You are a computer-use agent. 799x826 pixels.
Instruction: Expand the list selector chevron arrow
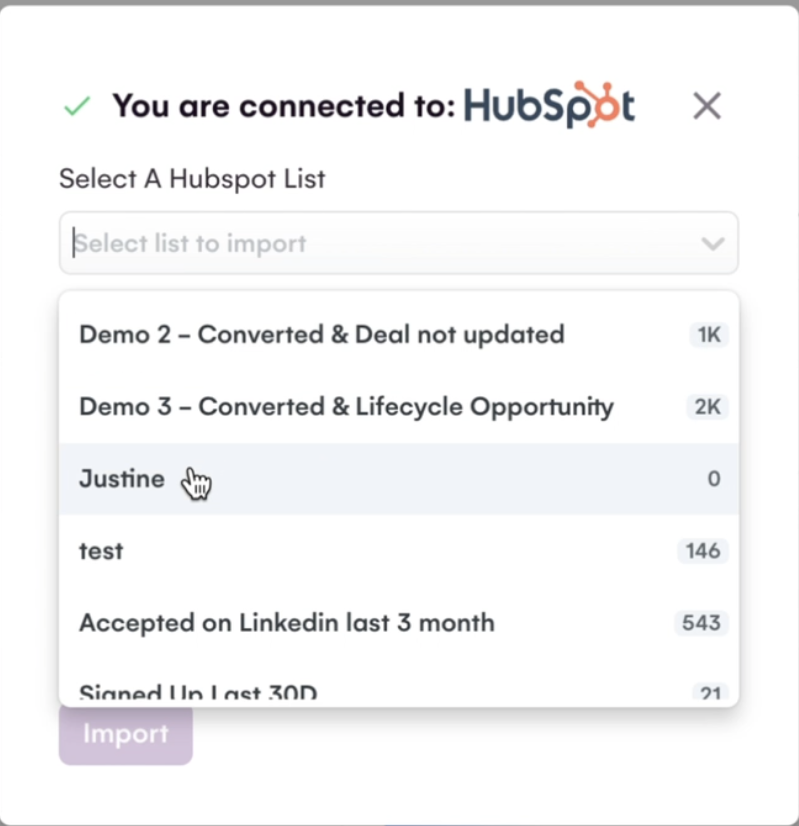pyautogui.click(x=712, y=243)
